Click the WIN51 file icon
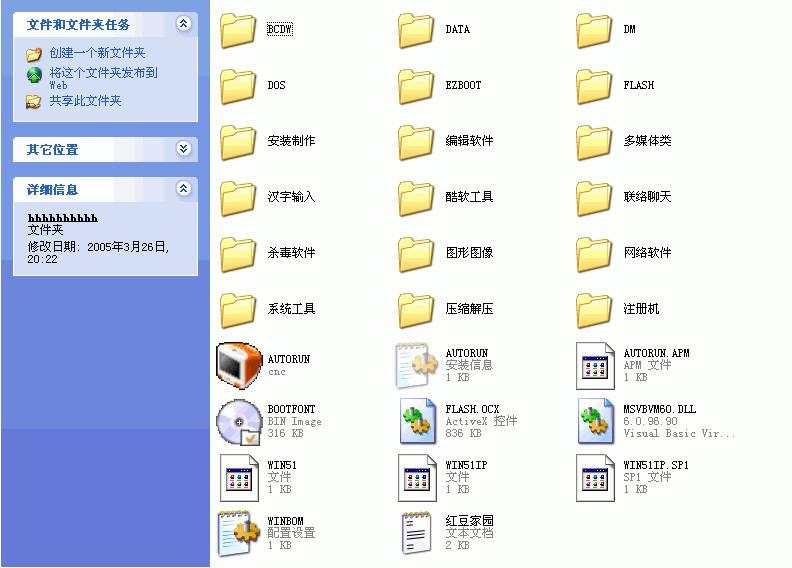The width and height of the screenshot is (792, 568). [x=239, y=478]
